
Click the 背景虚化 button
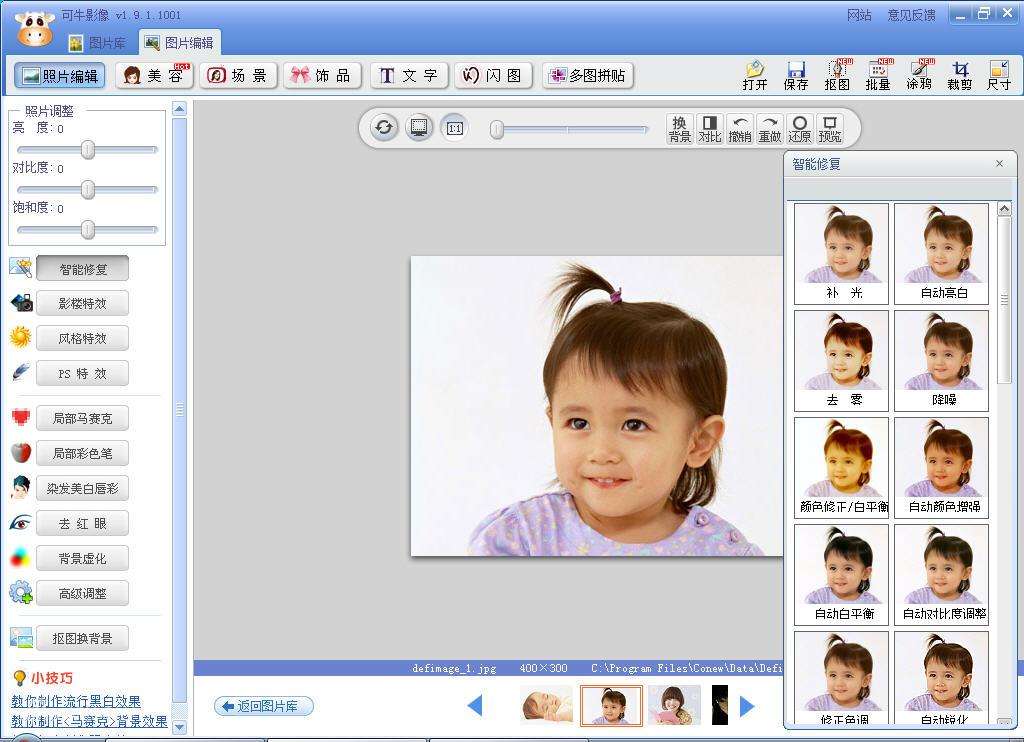click(x=82, y=558)
